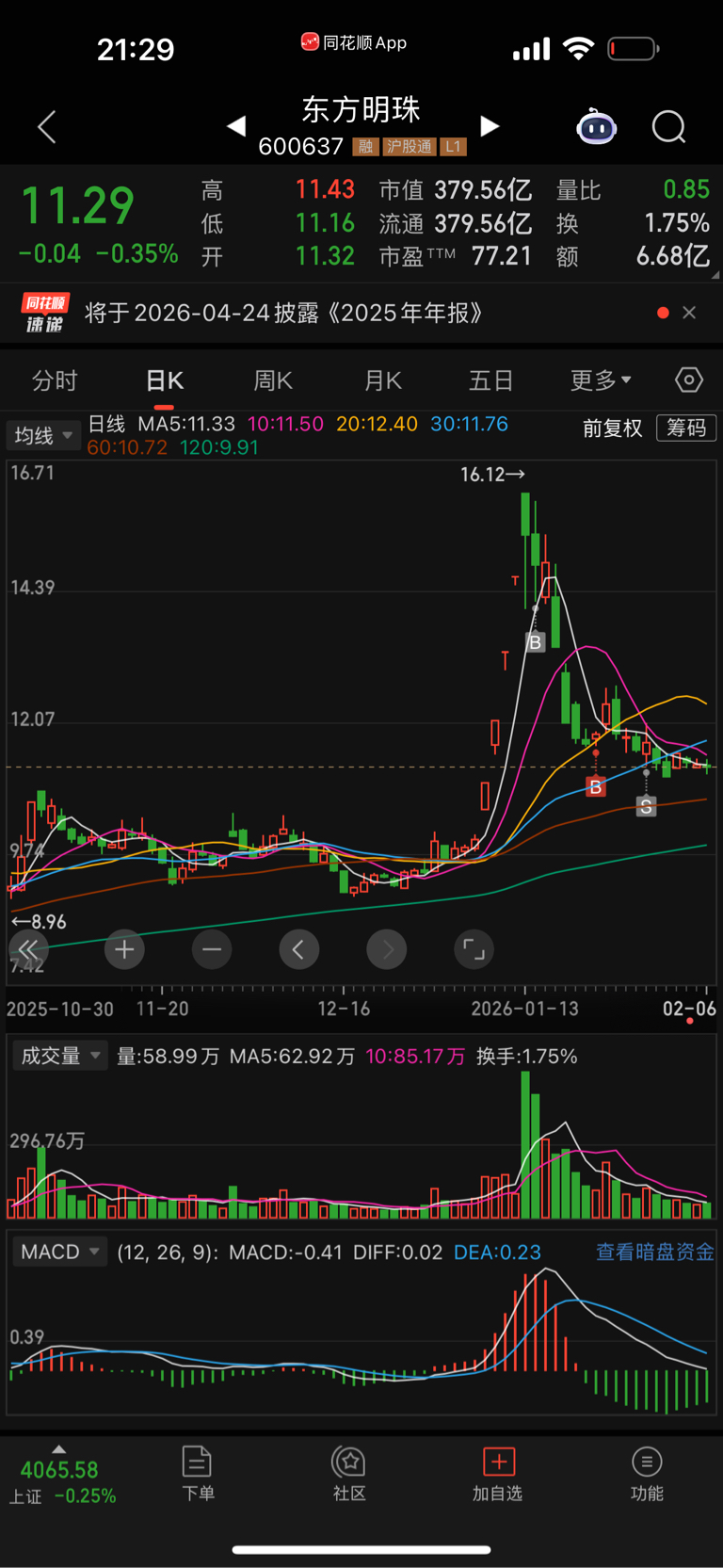Expand the 更多 periods dropdown
The width and height of the screenshot is (723, 1568).
[x=601, y=380]
